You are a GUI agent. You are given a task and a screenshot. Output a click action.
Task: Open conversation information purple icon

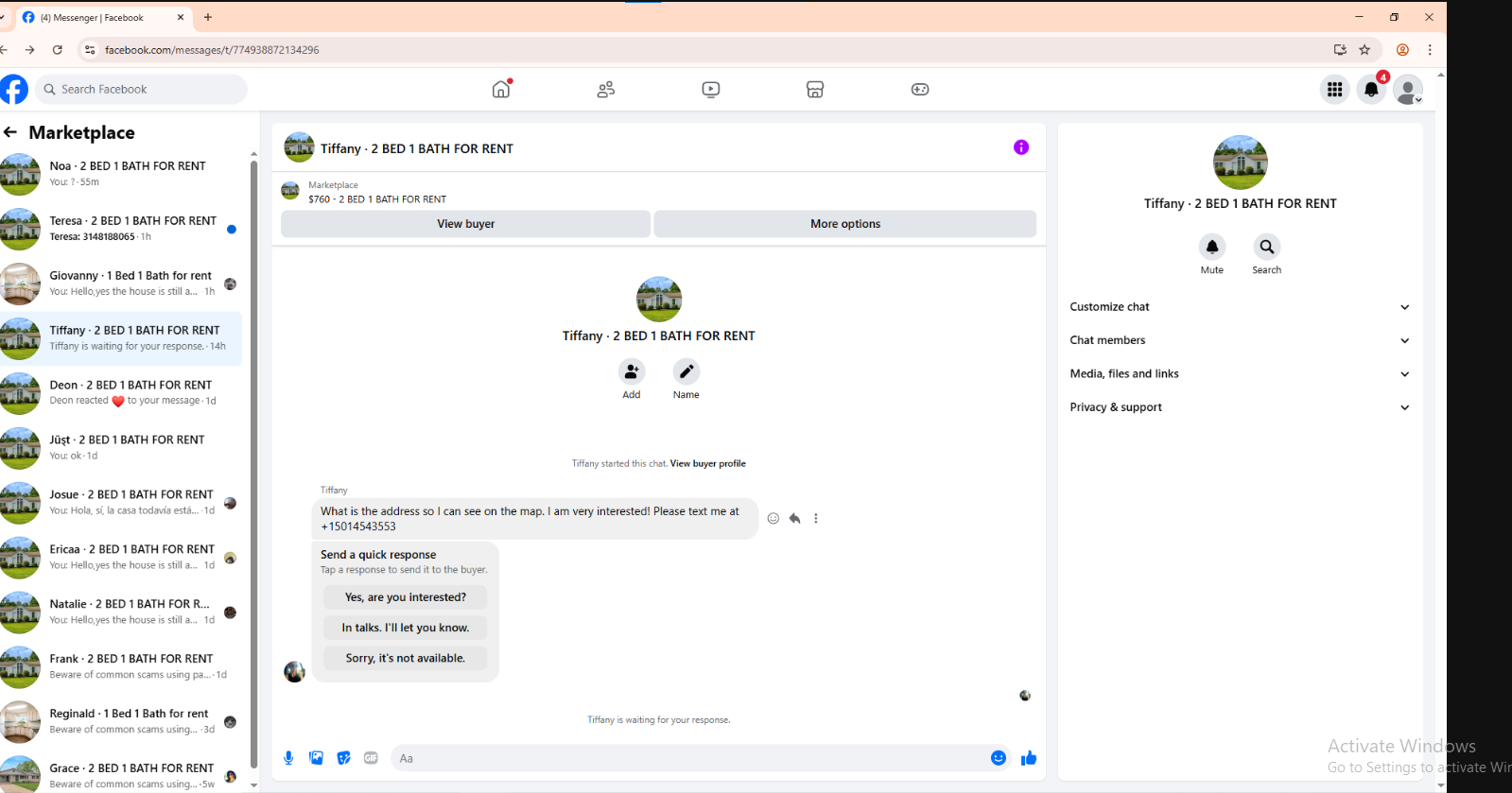click(1021, 147)
